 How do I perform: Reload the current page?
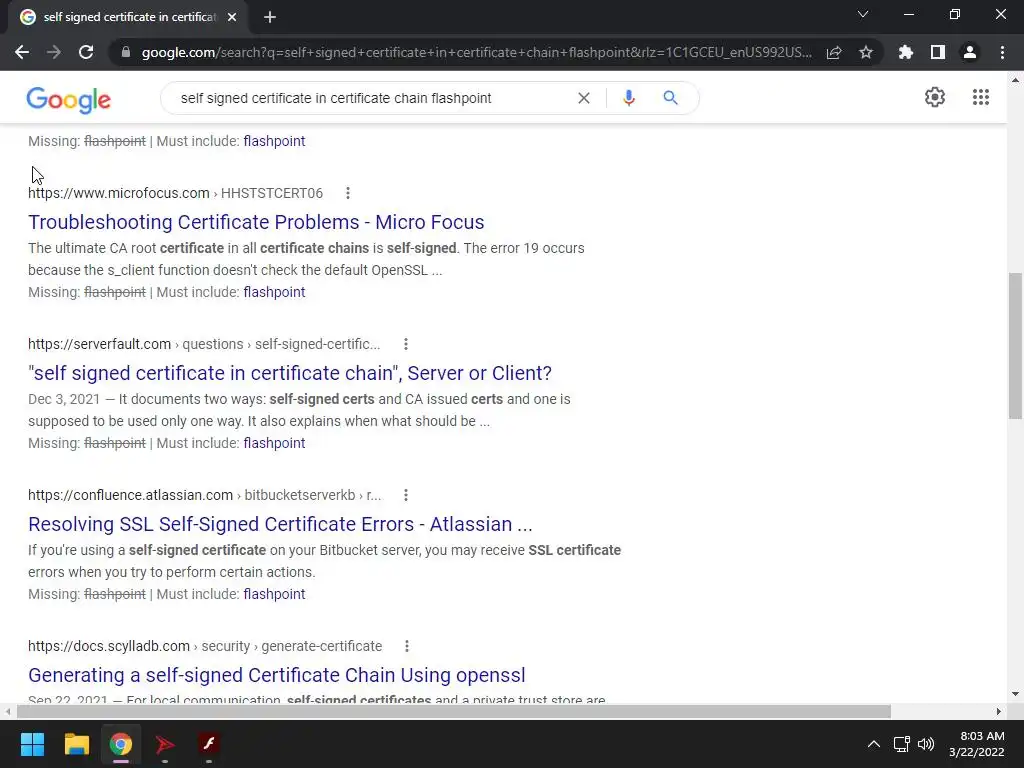86,52
